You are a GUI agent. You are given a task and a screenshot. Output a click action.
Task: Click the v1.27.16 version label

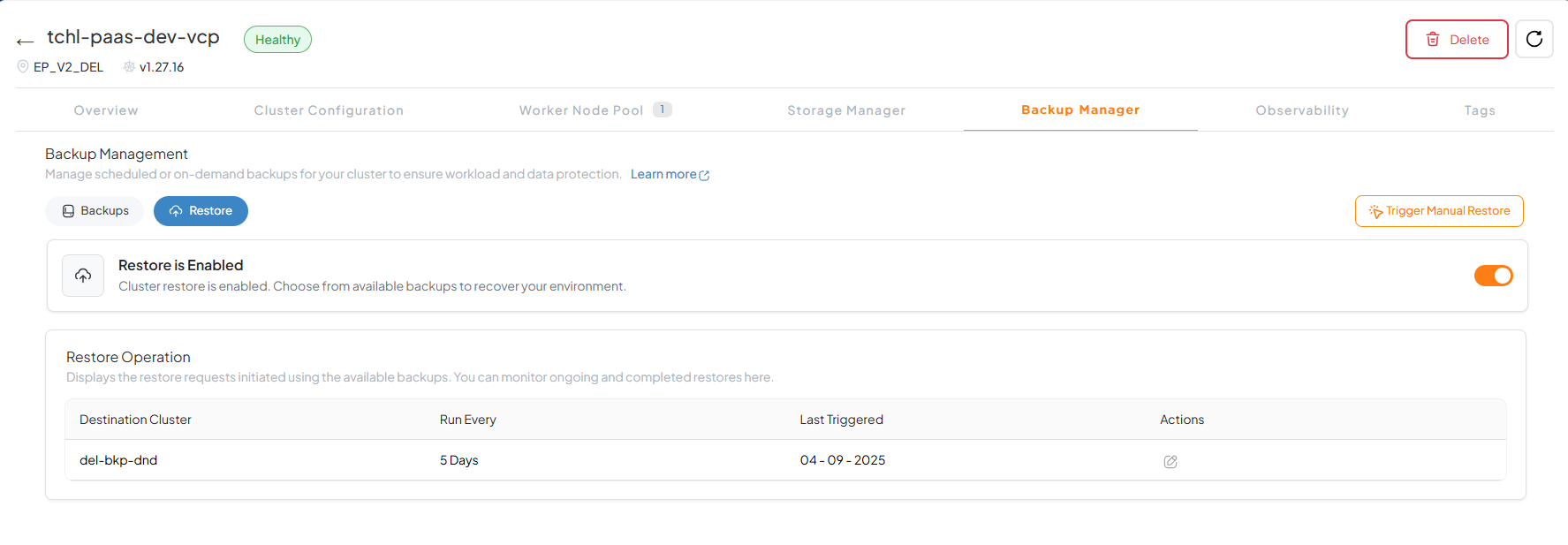162,67
